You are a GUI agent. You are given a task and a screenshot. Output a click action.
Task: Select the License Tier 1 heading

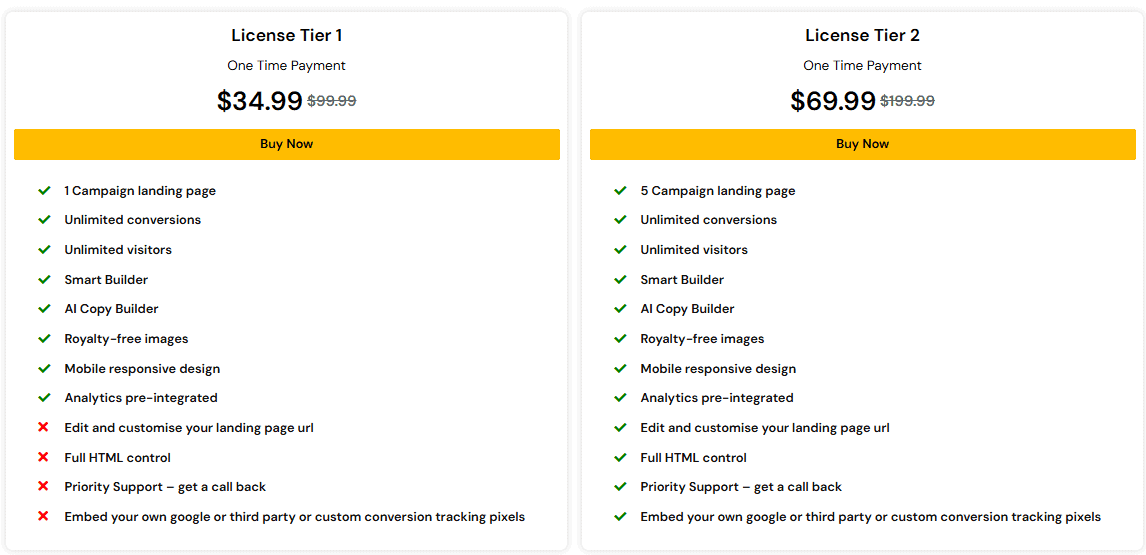coord(286,35)
